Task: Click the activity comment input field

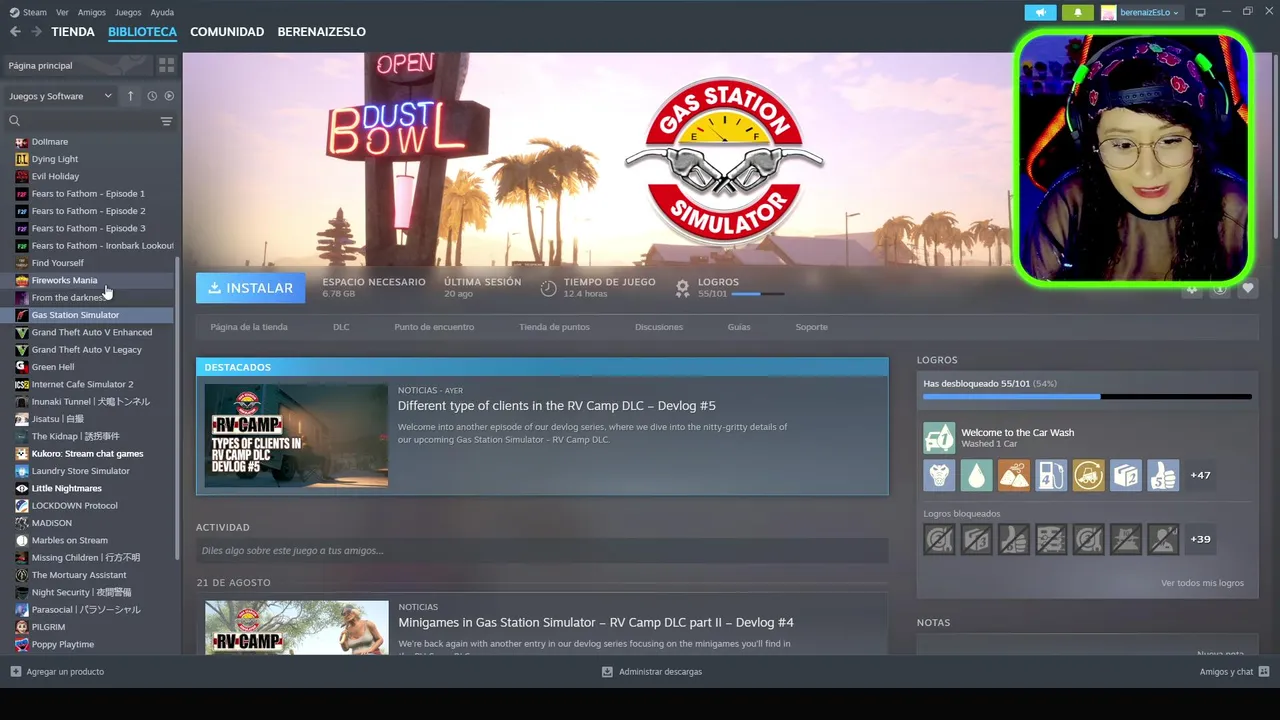Action: 542,551
